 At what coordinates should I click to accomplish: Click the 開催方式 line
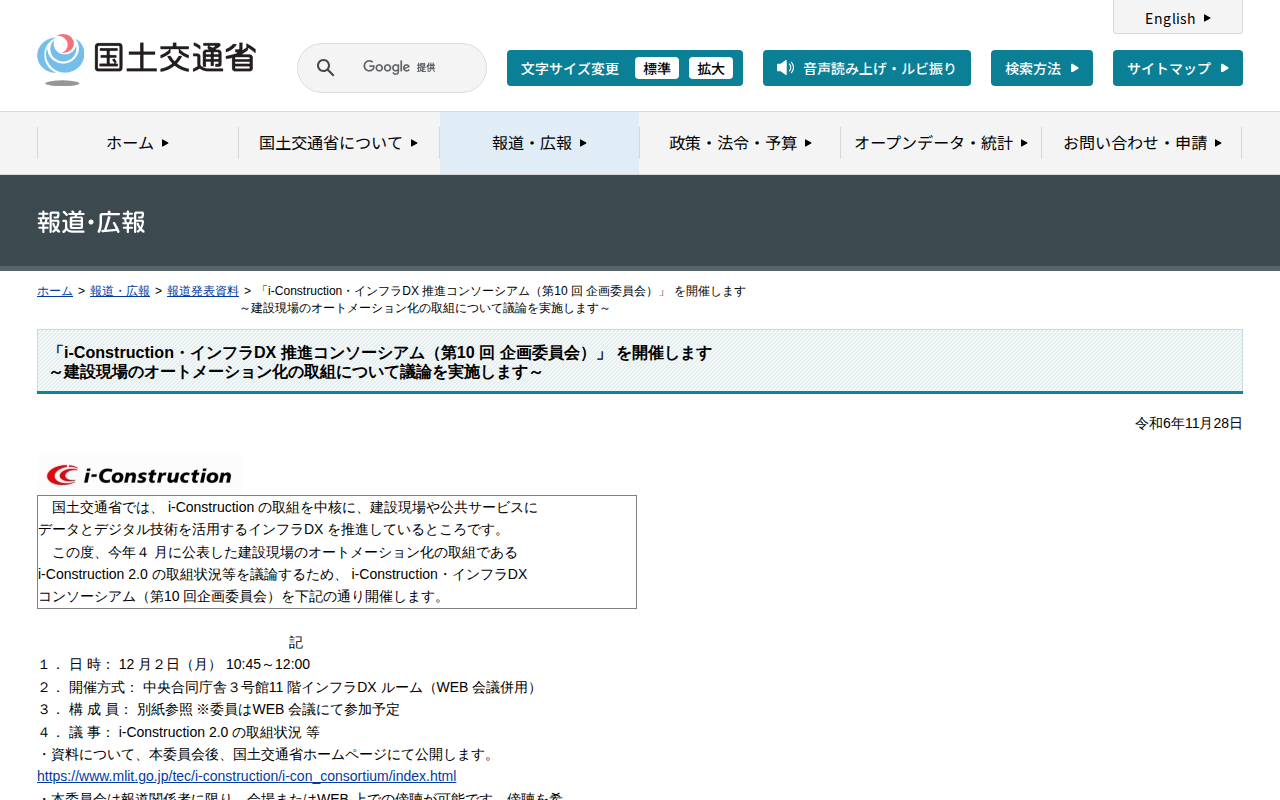pos(289,688)
